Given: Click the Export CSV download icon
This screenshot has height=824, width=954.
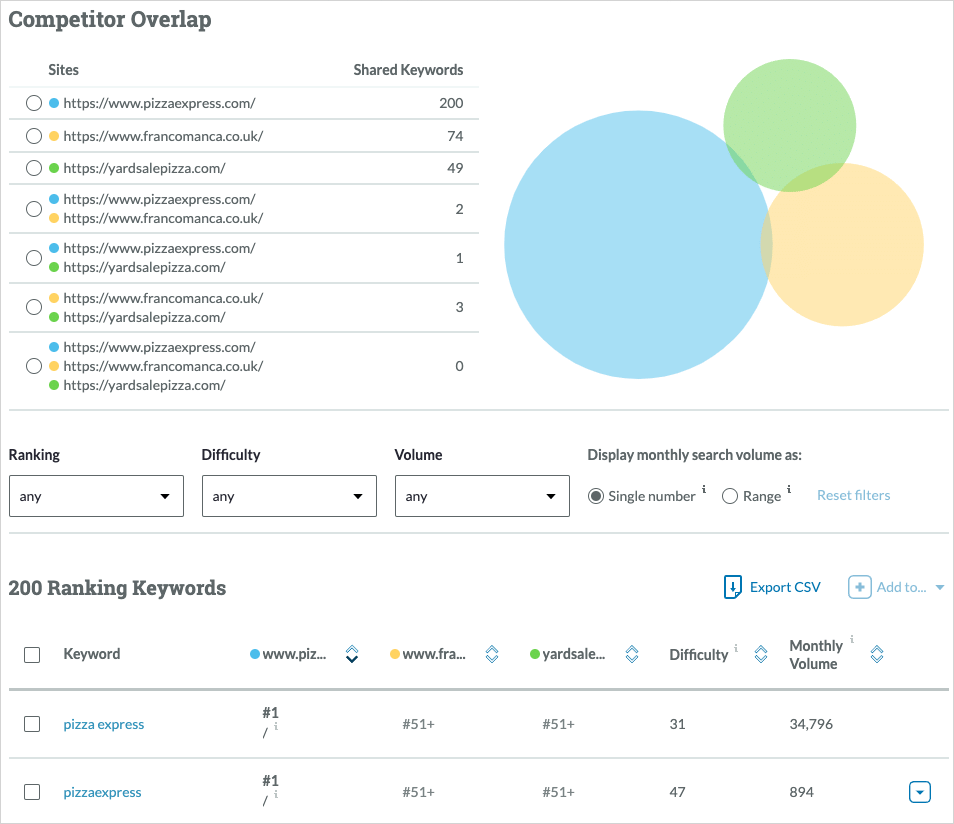Looking at the screenshot, I should point(733,587).
